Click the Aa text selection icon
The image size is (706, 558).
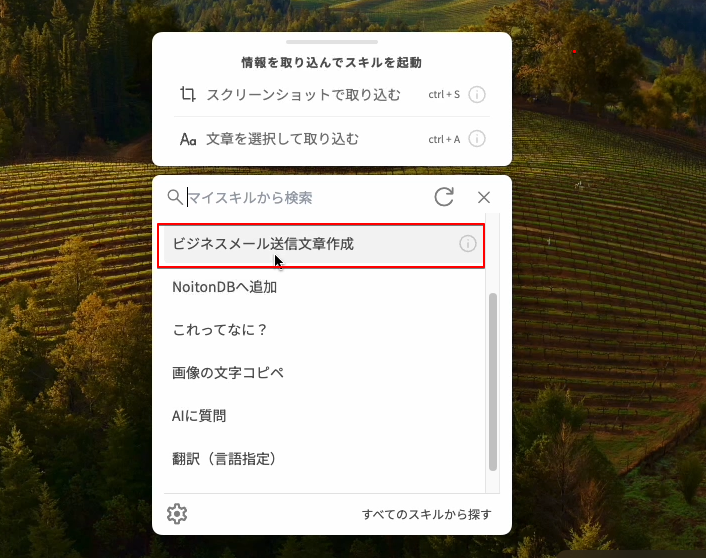(x=188, y=139)
